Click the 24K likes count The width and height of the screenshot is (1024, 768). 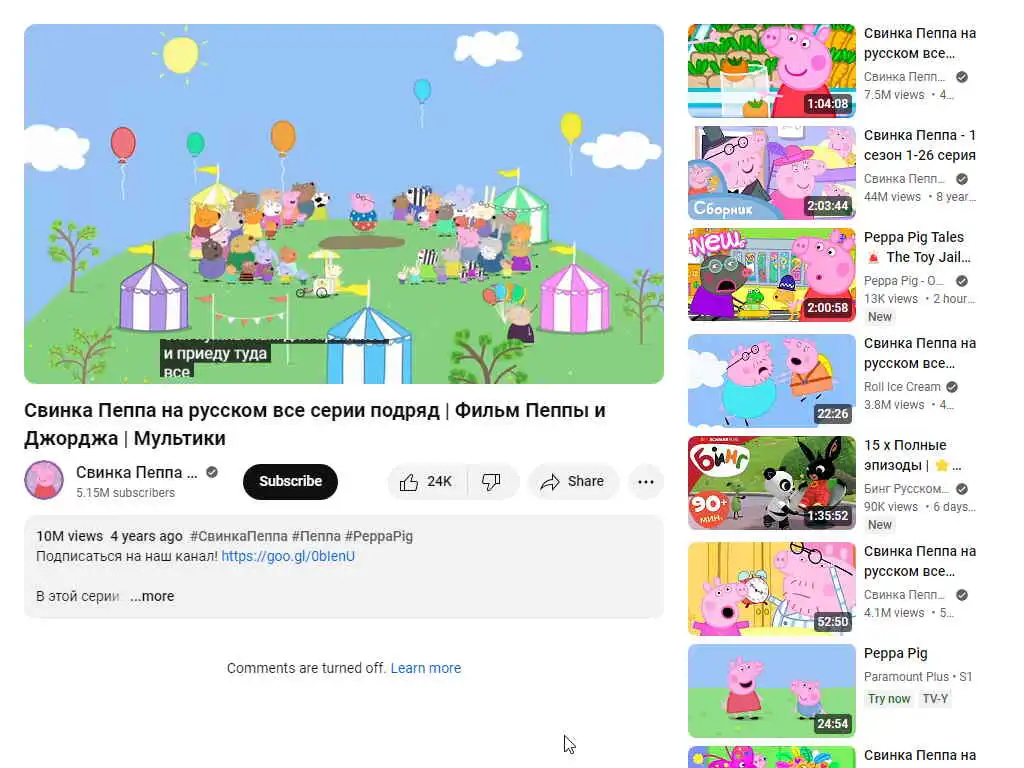440,482
